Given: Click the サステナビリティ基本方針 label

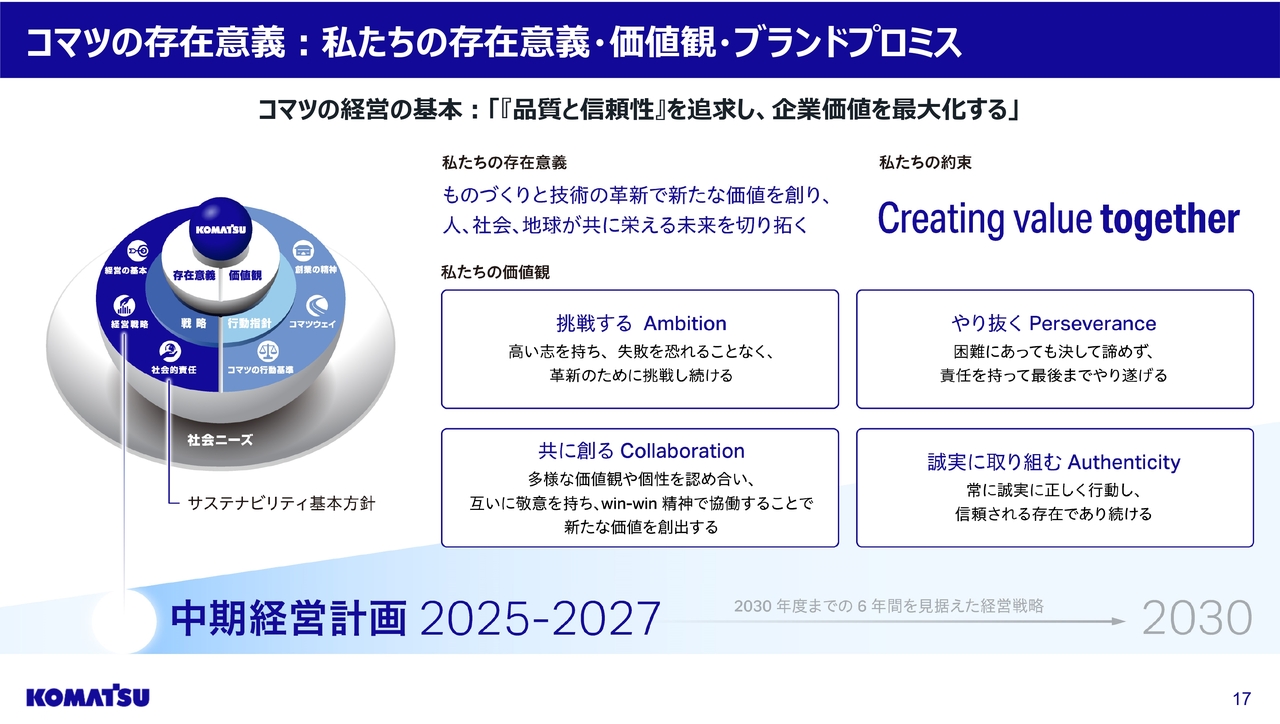Looking at the screenshot, I should [281, 504].
